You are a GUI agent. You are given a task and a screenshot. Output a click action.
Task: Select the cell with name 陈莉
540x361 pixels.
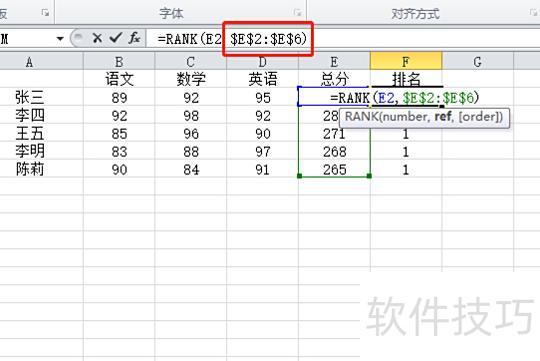(x=30, y=169)
